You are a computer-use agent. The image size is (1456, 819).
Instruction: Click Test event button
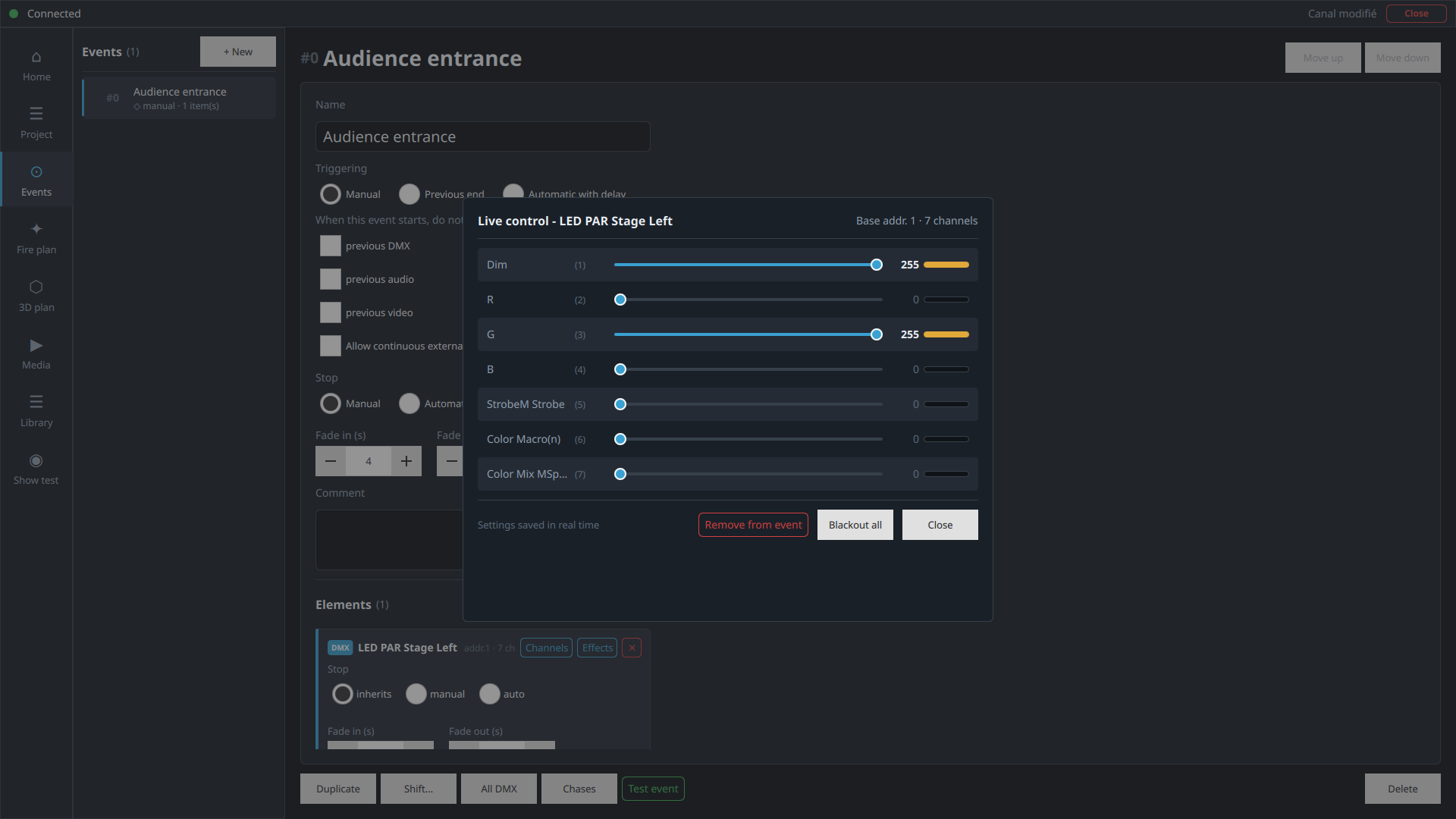click(653, 789)
